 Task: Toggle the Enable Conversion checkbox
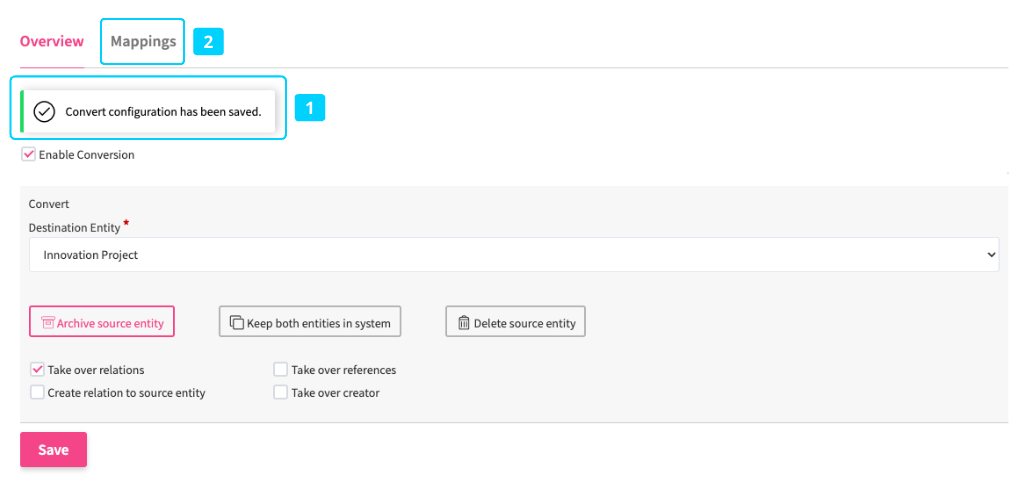28,155
